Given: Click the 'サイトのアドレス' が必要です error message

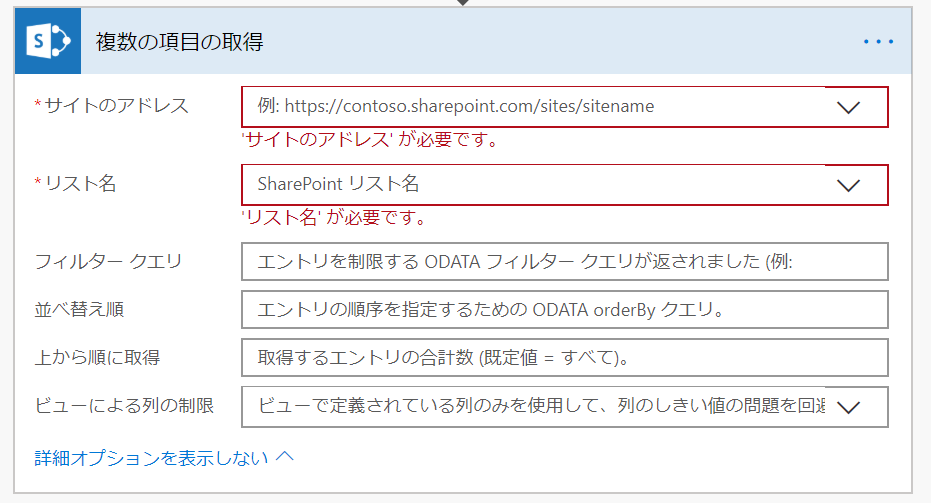Looking at the screenshot, I should 370,140.
